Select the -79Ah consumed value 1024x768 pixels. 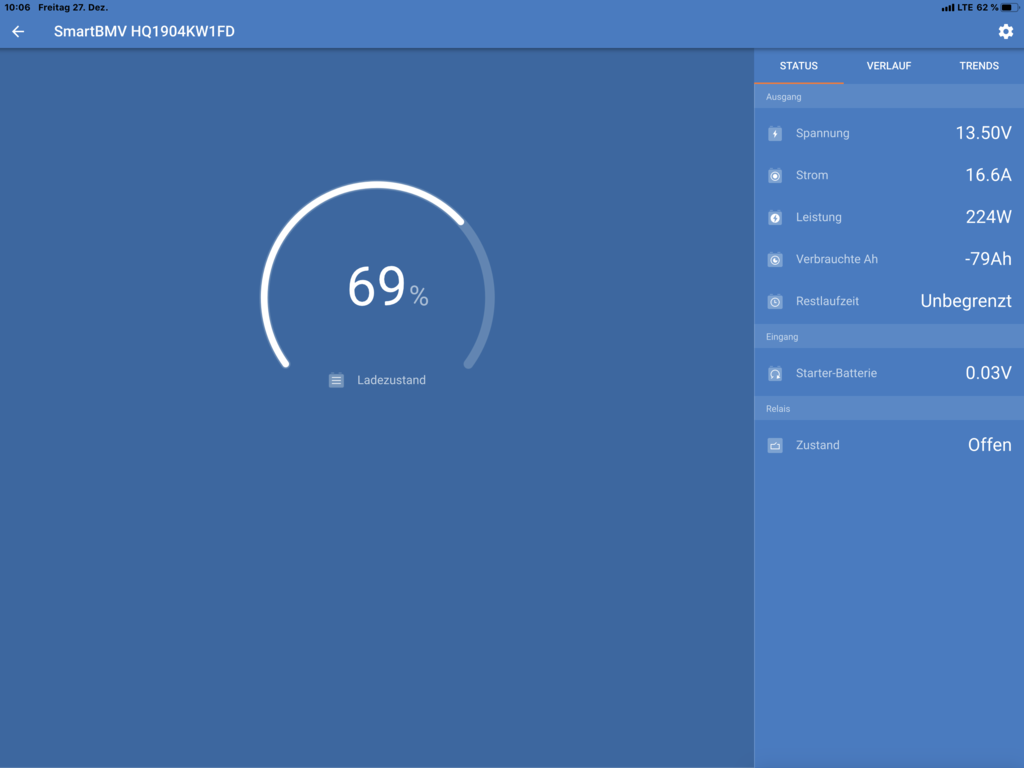988,259
